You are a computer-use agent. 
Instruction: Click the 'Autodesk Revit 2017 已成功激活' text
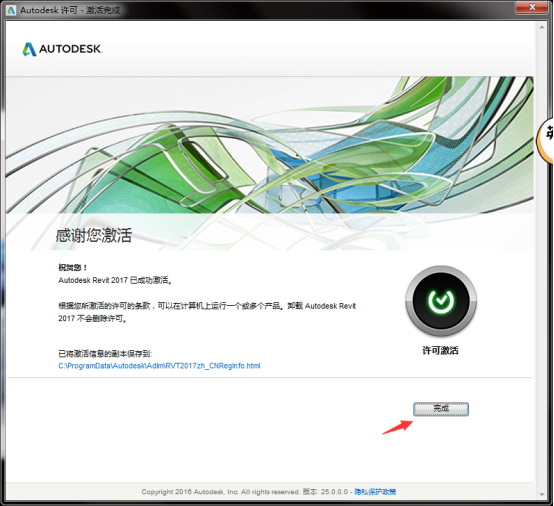[115, 281]
